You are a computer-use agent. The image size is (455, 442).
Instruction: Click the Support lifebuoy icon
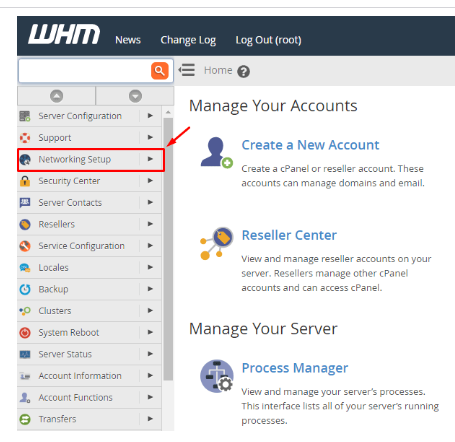tap(25, 138)
